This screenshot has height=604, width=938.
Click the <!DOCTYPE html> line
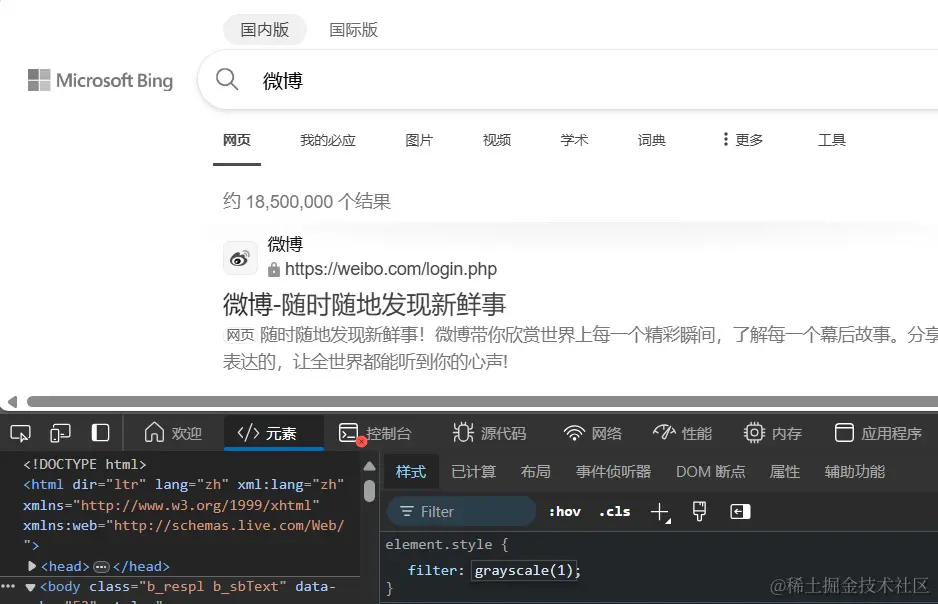(x=84, y=464)
